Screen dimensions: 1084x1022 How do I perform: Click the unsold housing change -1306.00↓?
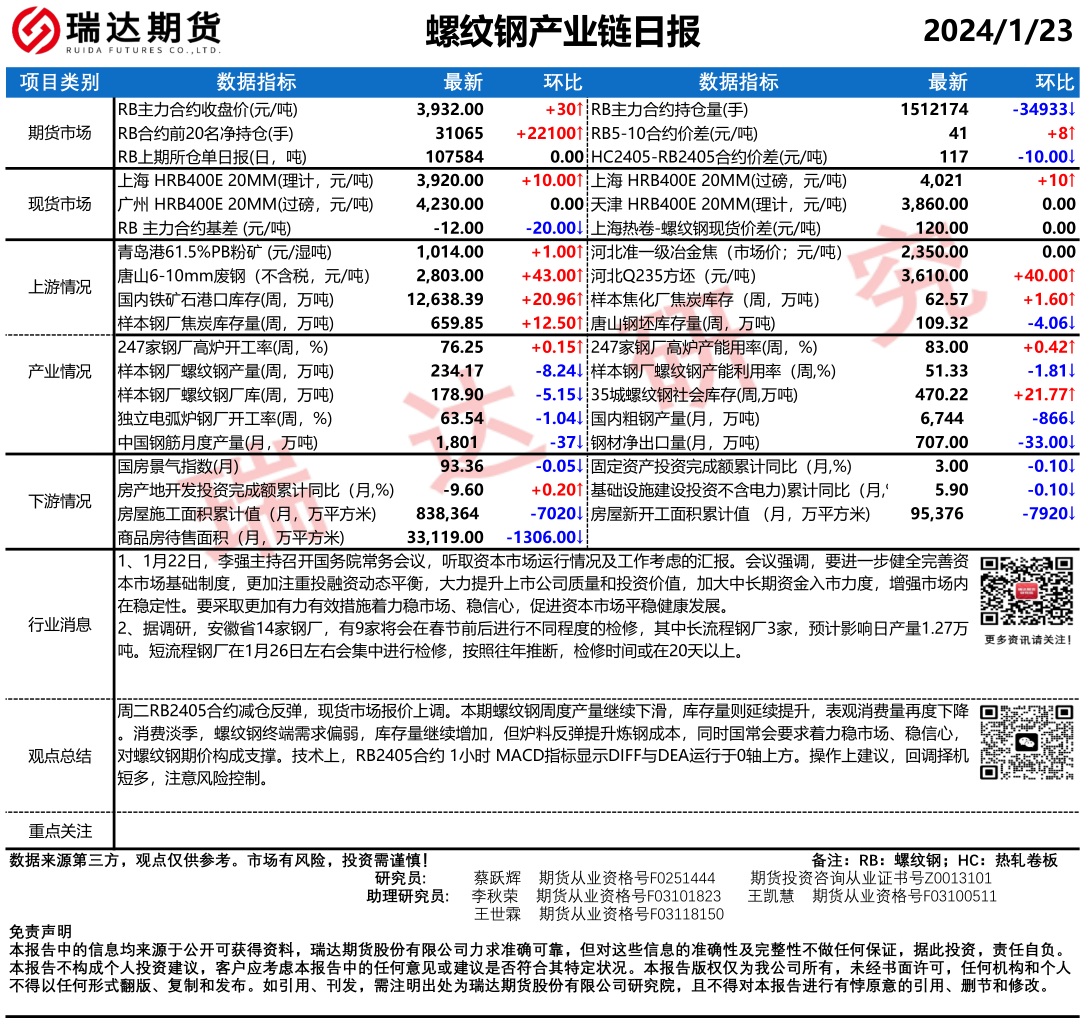(545, 537)
